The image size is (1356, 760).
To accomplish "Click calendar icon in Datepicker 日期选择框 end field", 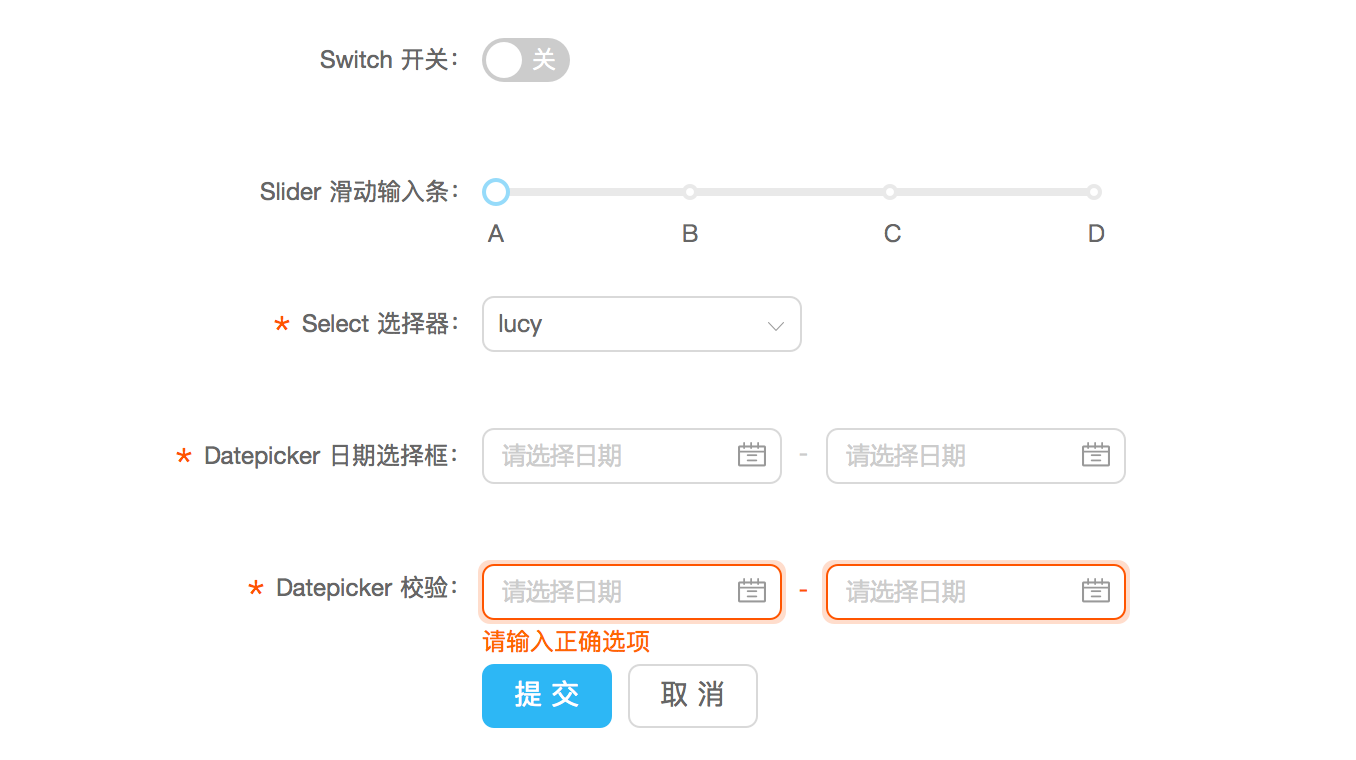I will (x=1096, y=455).
